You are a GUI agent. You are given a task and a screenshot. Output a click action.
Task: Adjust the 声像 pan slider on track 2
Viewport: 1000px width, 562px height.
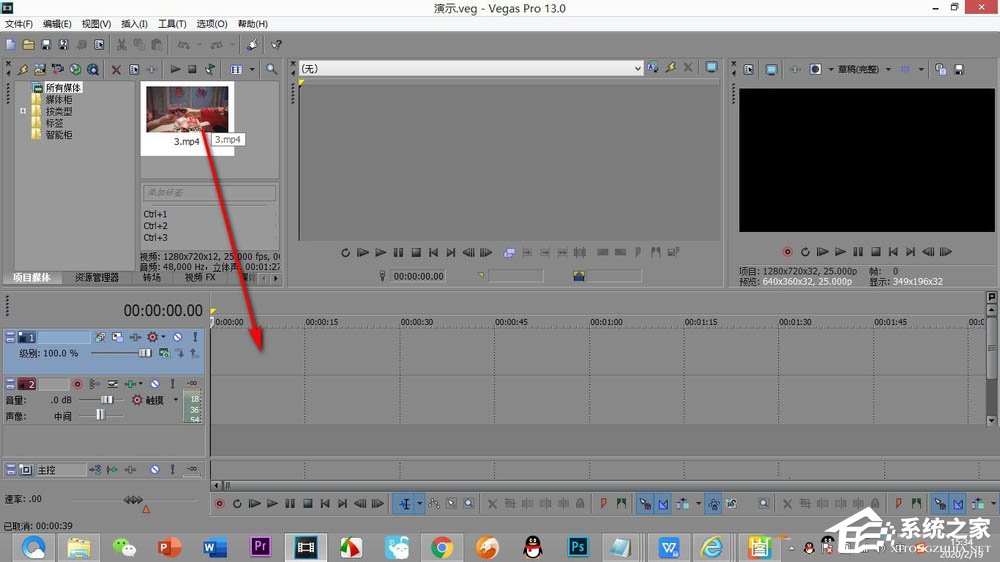(100, 415)
